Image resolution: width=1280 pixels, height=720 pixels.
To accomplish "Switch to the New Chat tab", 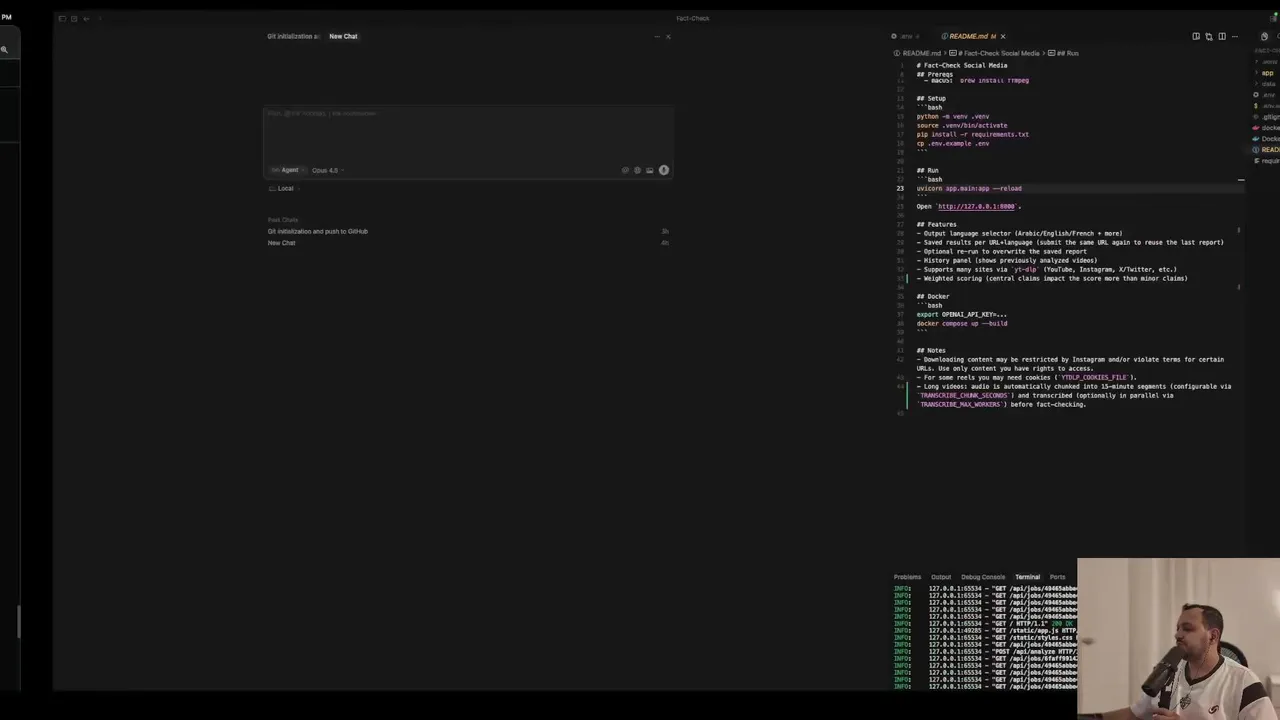I will [x=343, y=36].
